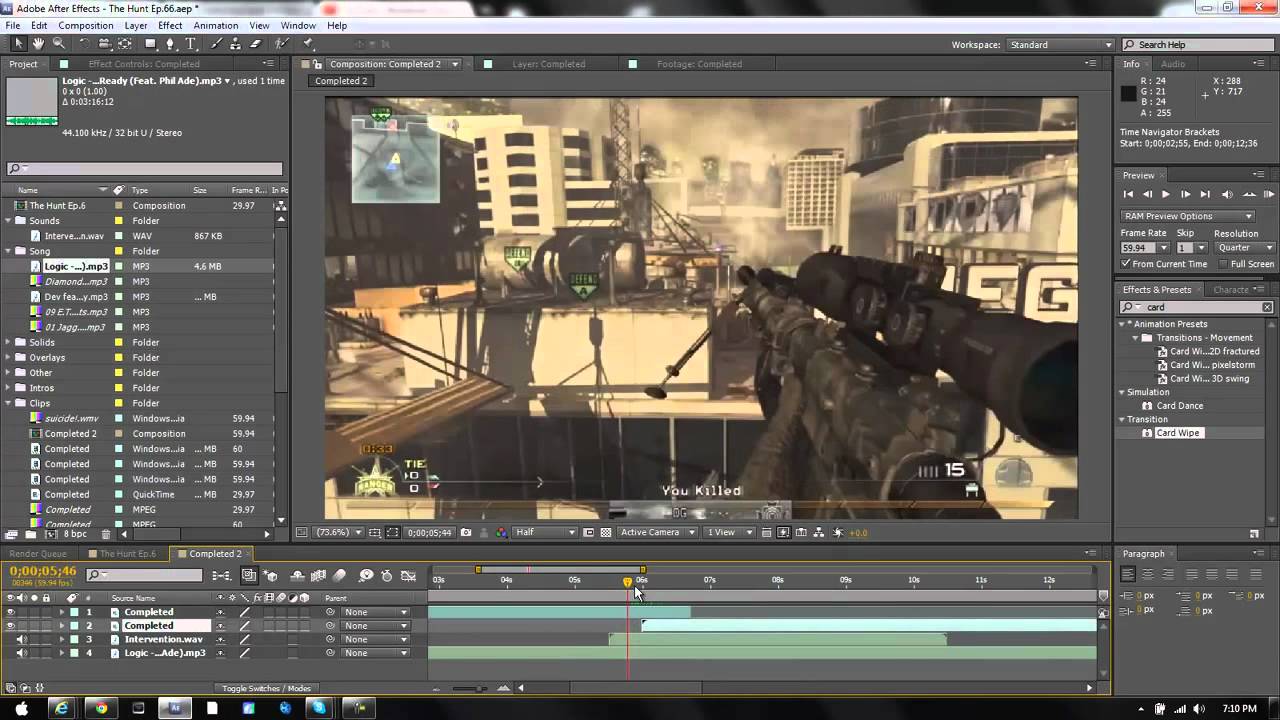
Task: Select the Selection arrow tool
Action: pyautogui.click(x=19, y=44)
